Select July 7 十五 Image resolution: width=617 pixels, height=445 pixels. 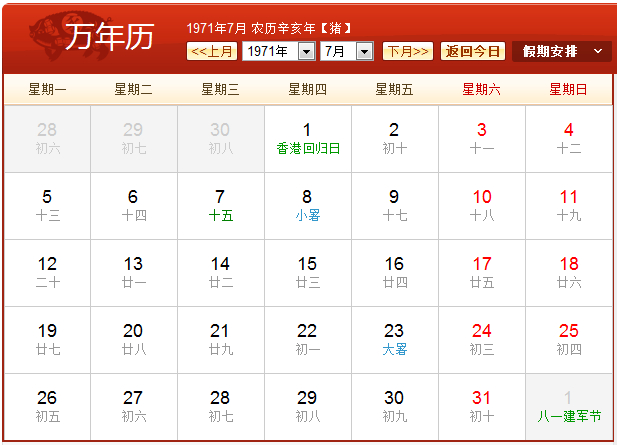pos(221,206)
